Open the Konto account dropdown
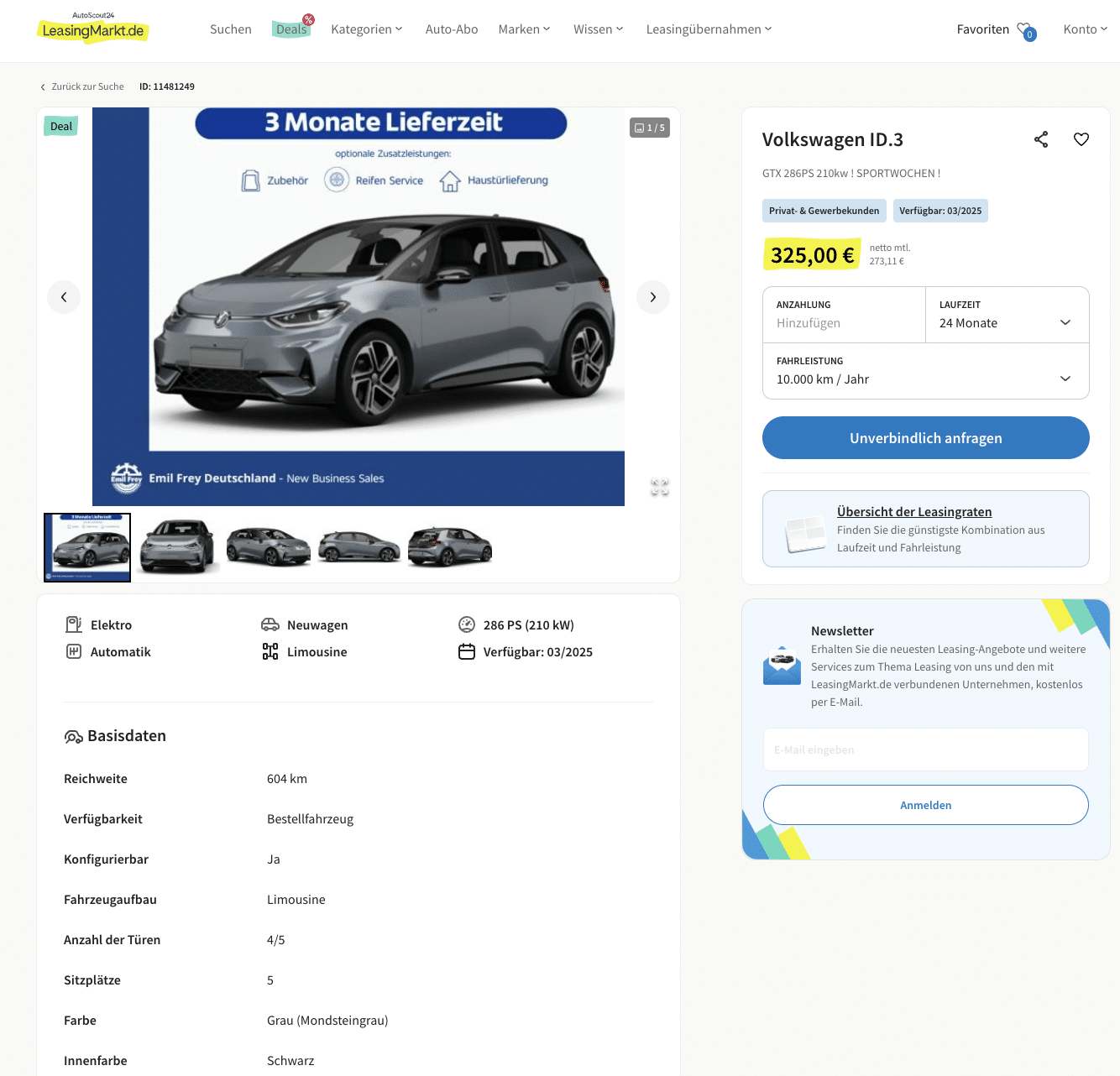The height and width of the screenshot is (1076, 1120). point(1086,29)
